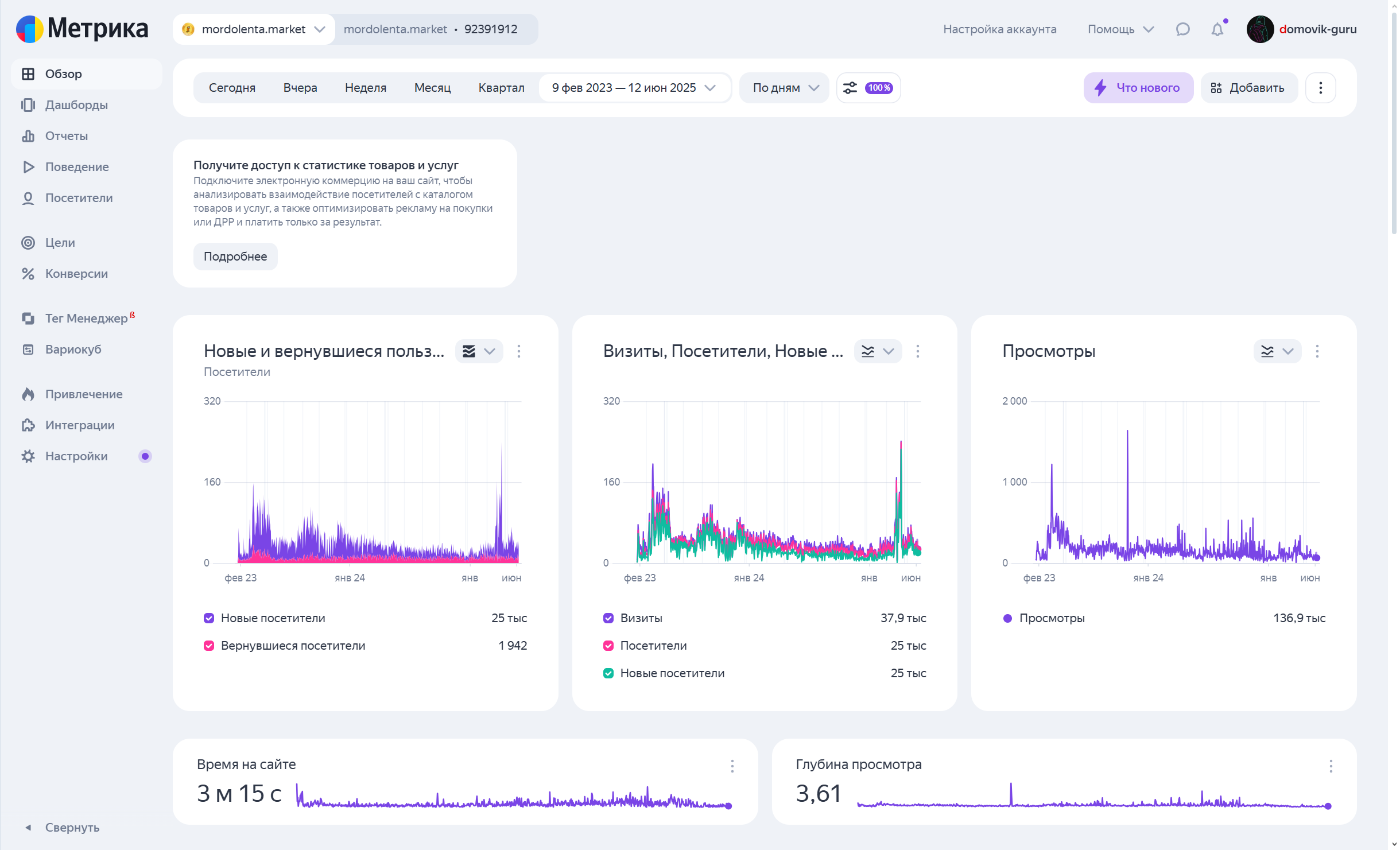Select the Неделя period tab
1400x850 pixels.
pyautogui.click(x=366, y=88)
